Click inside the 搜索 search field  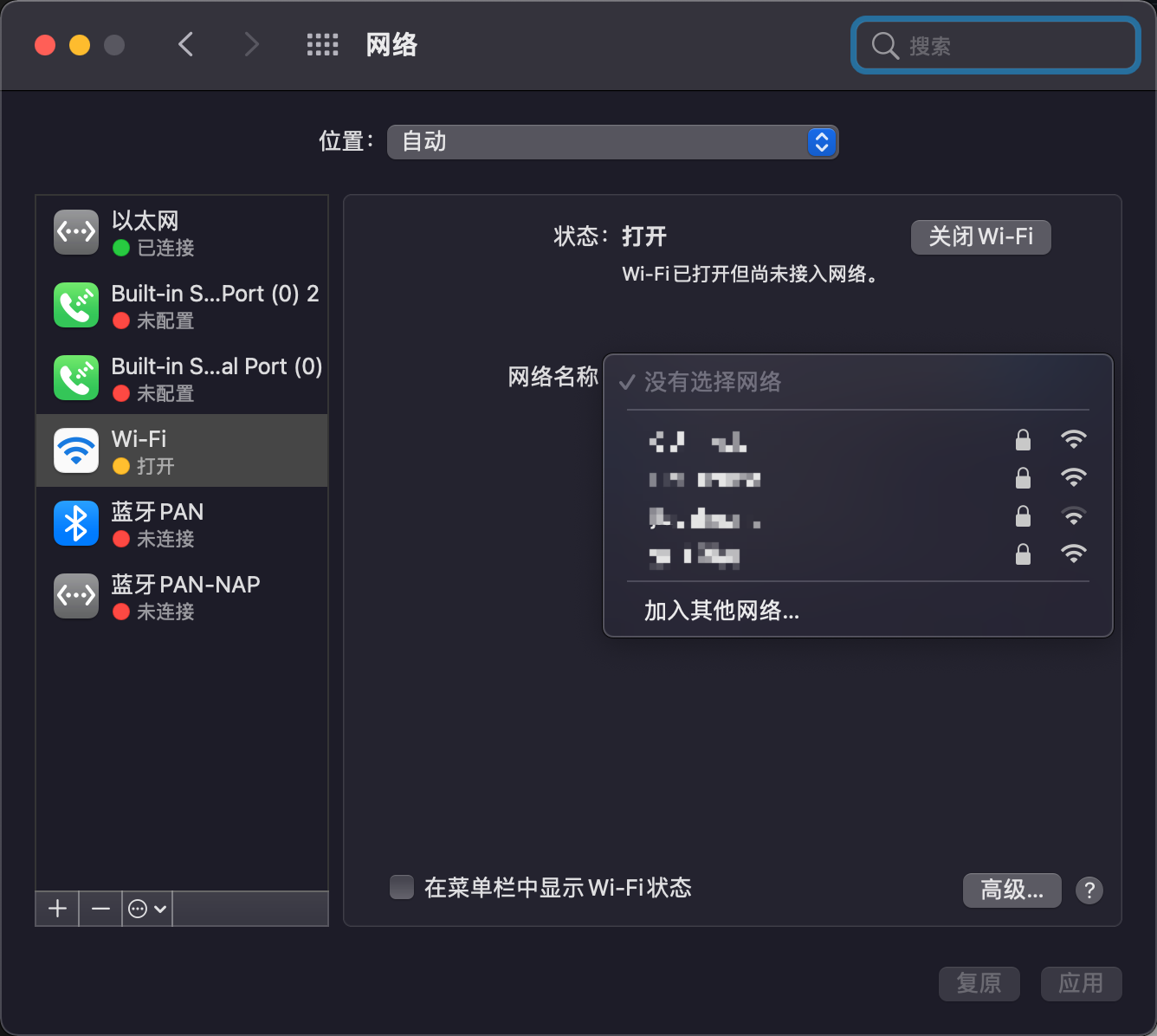[x=996, y=45]
